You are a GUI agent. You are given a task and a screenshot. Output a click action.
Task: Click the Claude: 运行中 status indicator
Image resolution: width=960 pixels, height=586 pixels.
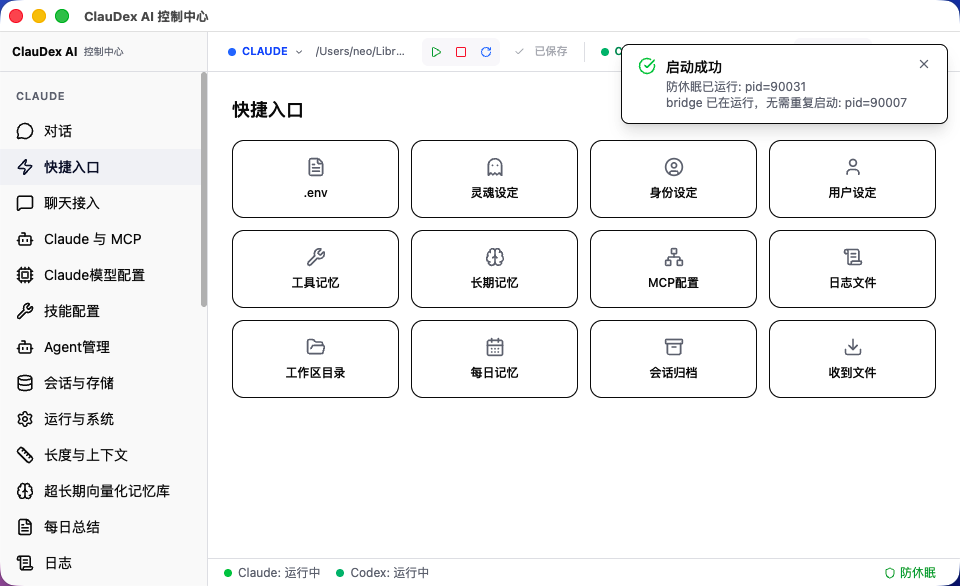click(x=272, y=573)
